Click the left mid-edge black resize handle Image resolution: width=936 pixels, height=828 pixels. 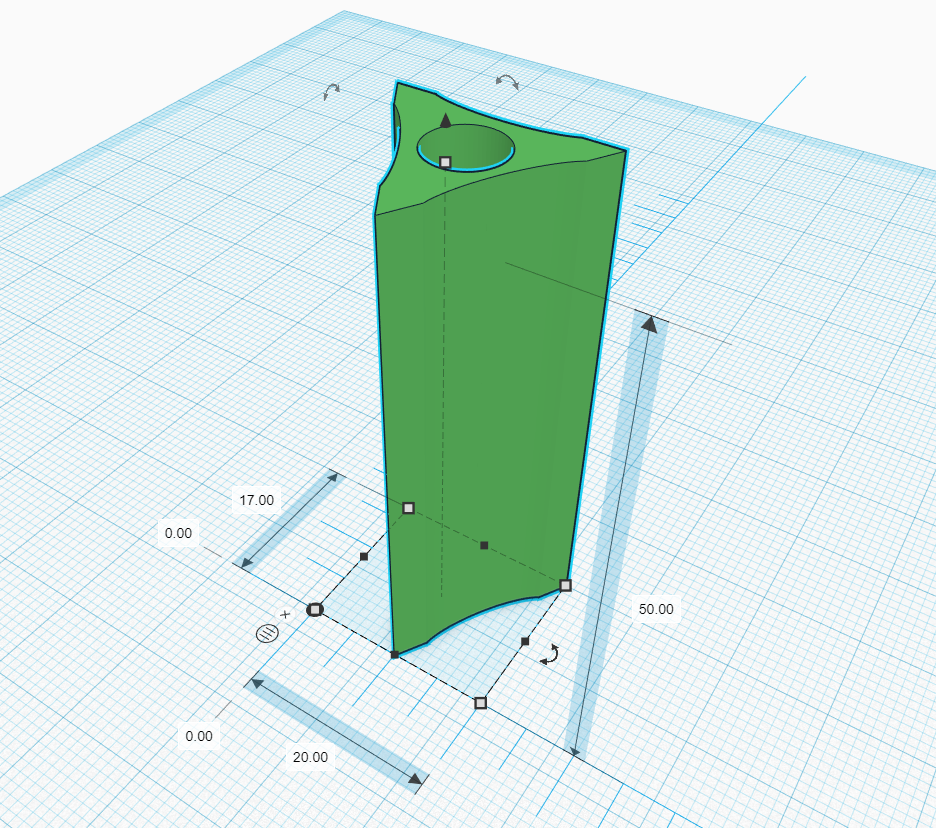click(366, 555)
